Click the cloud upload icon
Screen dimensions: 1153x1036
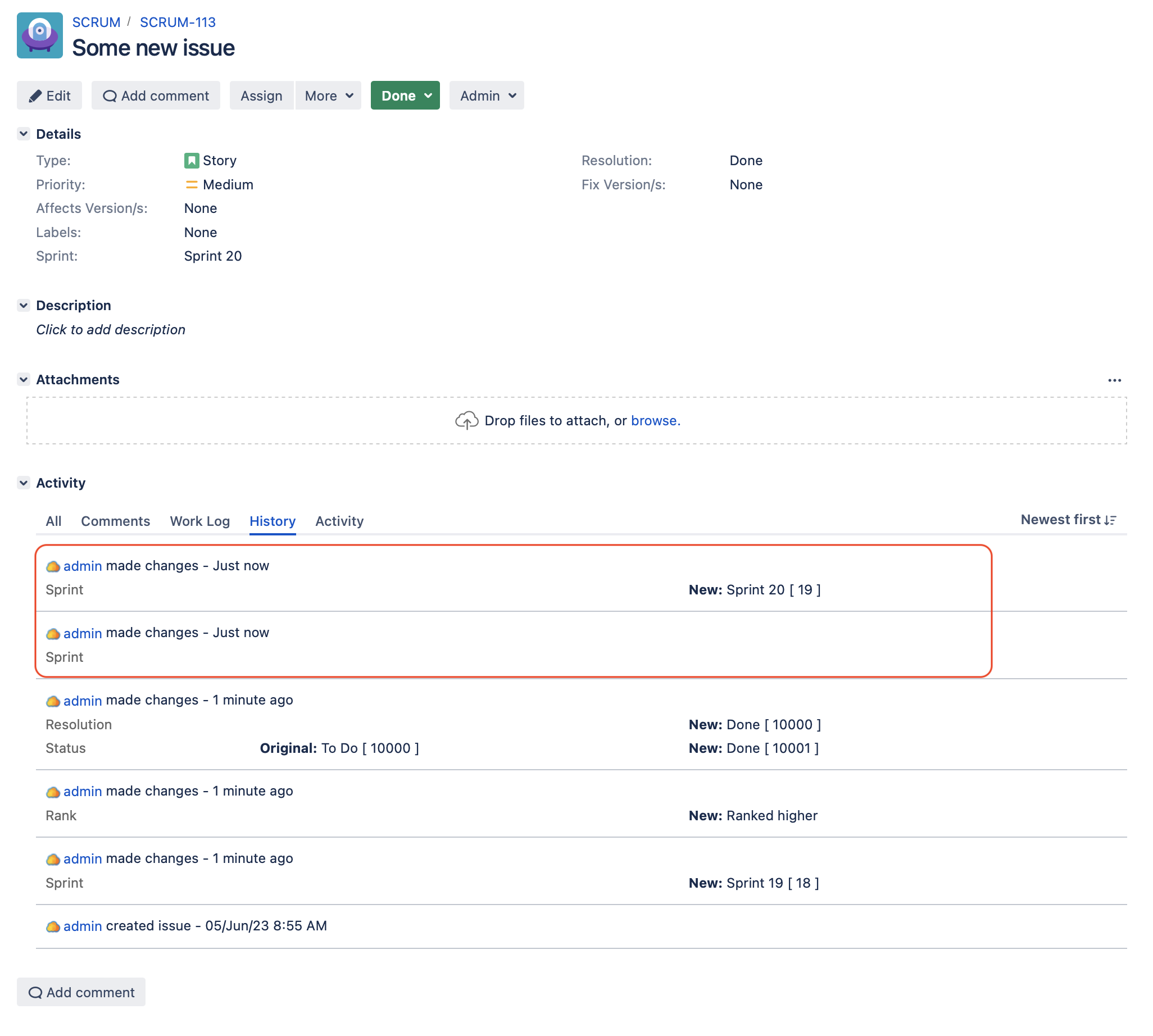466,421
